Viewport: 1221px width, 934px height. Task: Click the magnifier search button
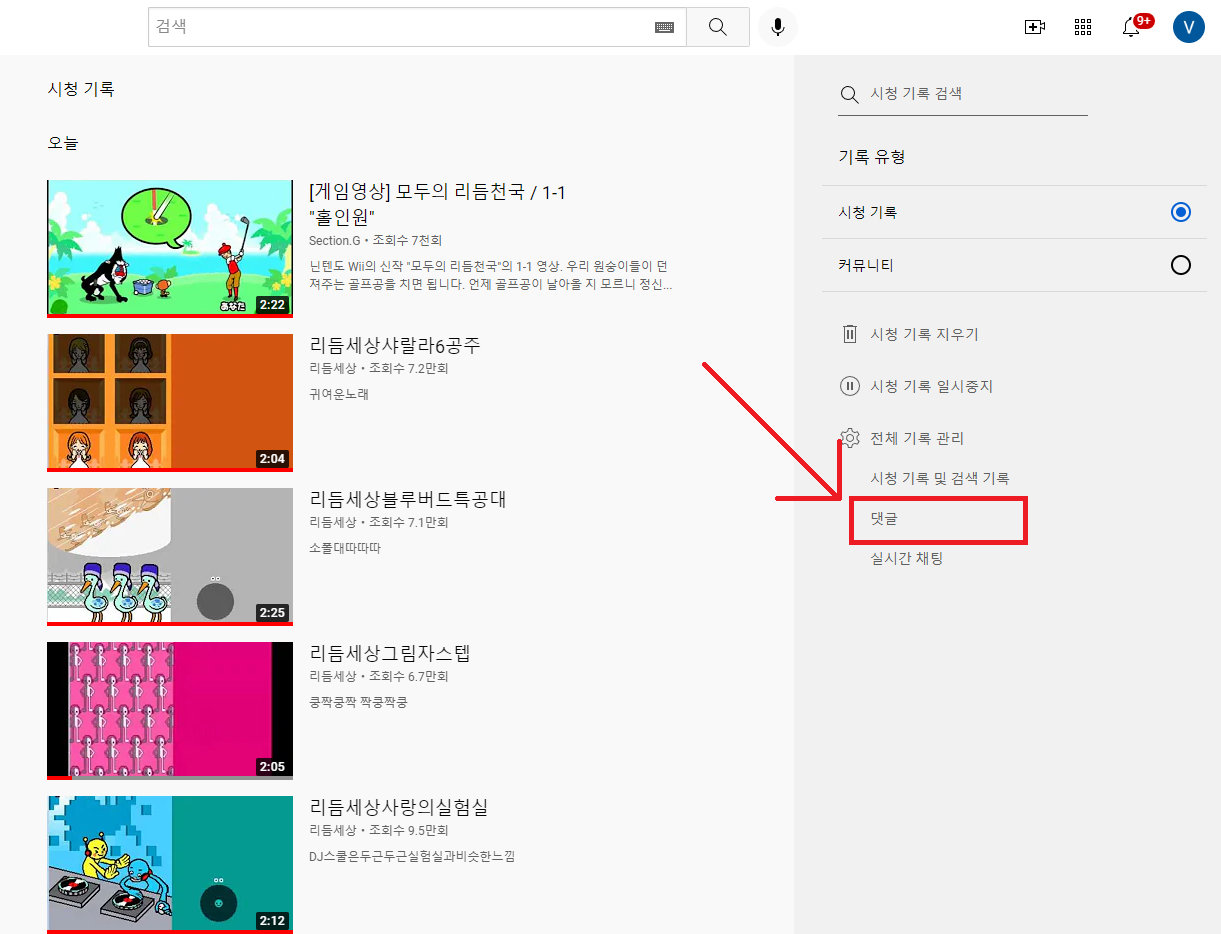tap(718, 27)
